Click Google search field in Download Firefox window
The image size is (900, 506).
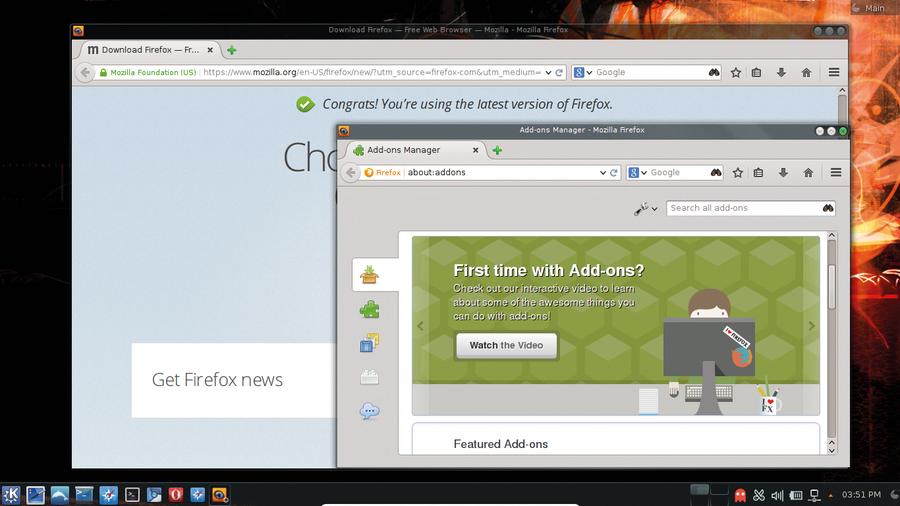tap(651, 72)
